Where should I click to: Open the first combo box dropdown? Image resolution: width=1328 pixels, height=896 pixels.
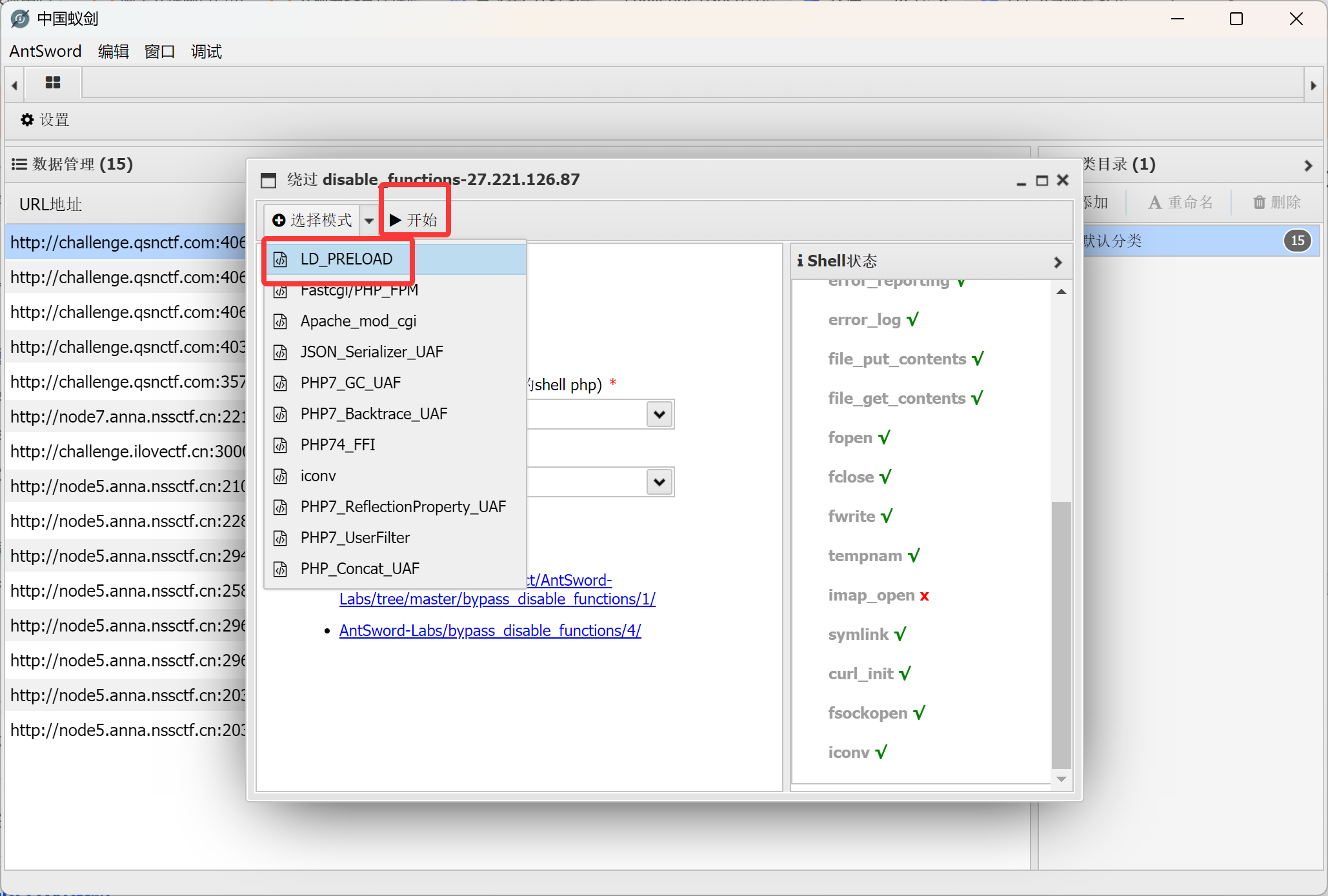[659, 414]
